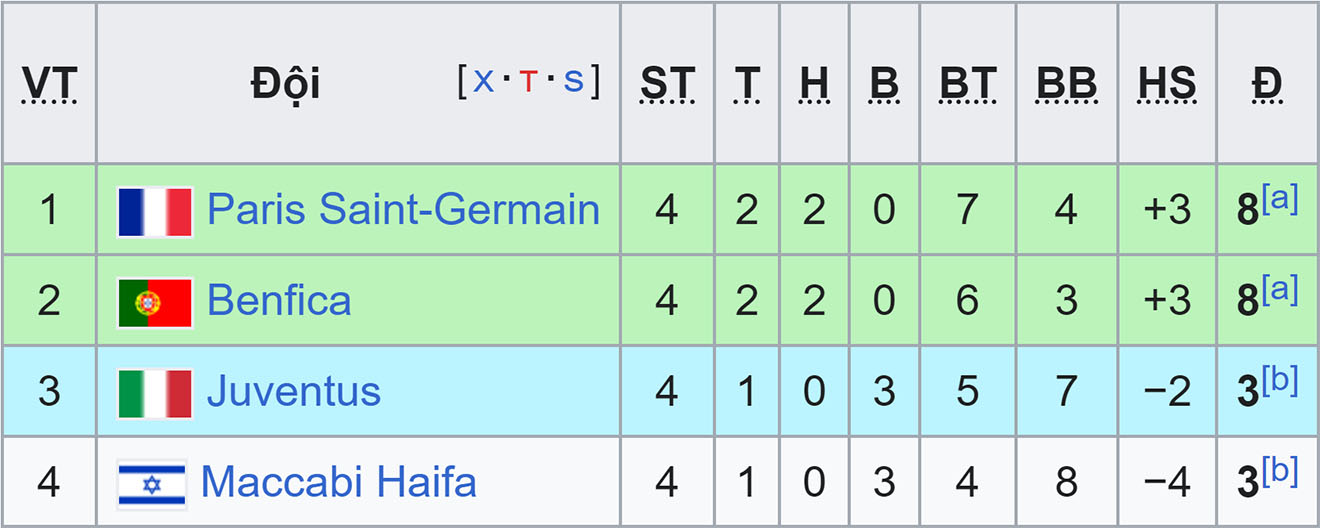Open footnote [b] next to Maccabi Haifa's points
The height and width of the screenshot is (528, 1320).
[x=1279, y=472]
